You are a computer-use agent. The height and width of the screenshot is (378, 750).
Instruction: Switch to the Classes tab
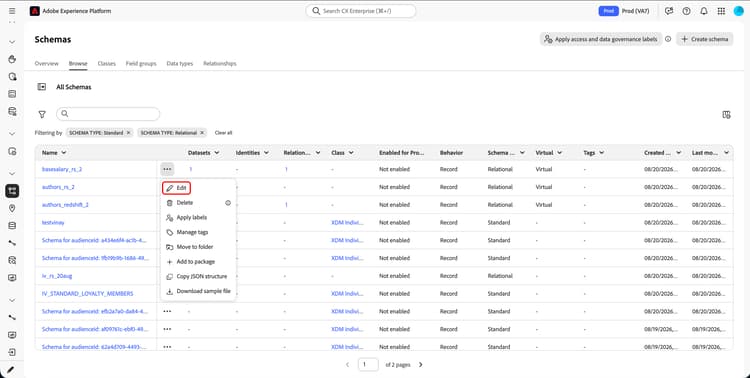point(107,64)
